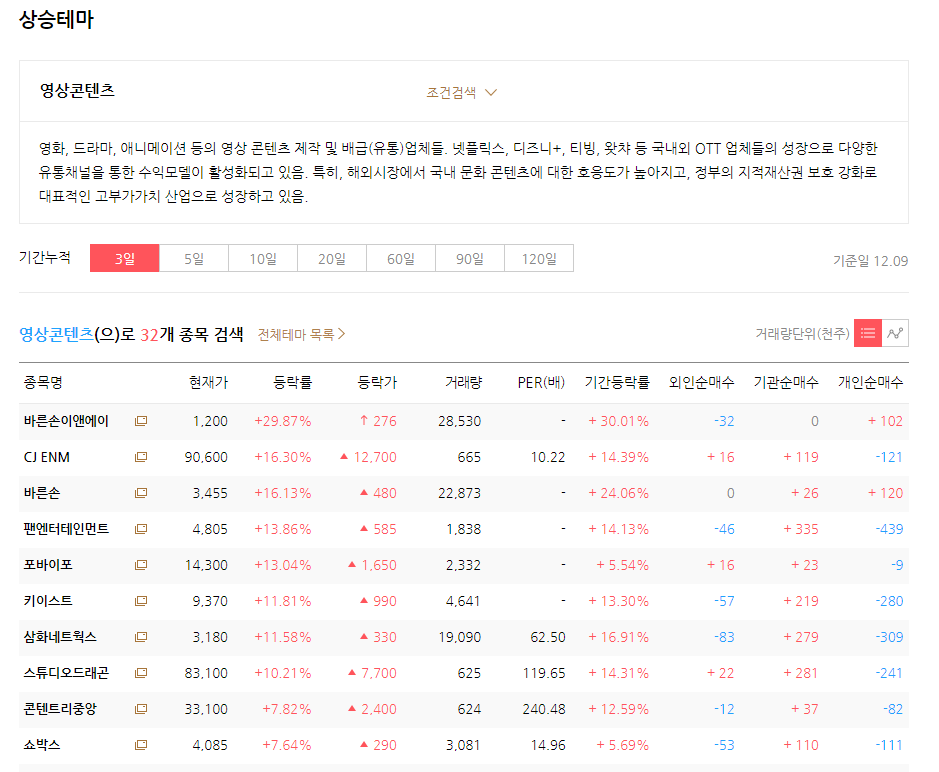Open stock 콘텐트리중앙
Screen dimensions: 939x772
60,709
